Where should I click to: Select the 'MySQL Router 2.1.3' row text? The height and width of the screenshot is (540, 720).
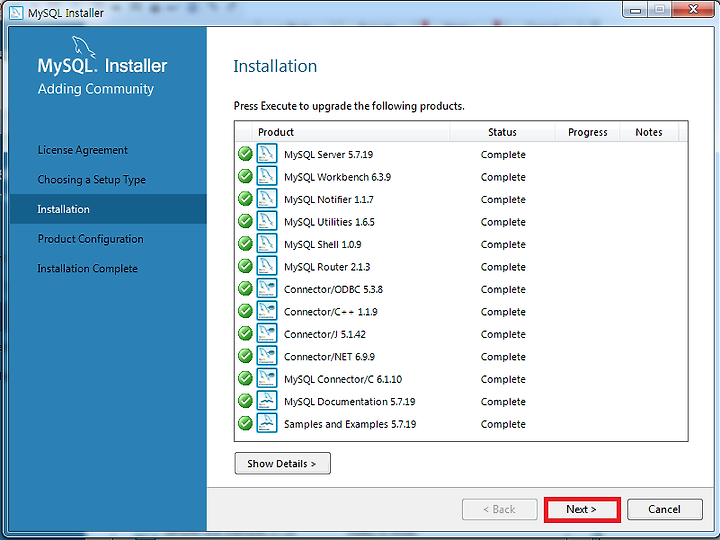[327, 267]
